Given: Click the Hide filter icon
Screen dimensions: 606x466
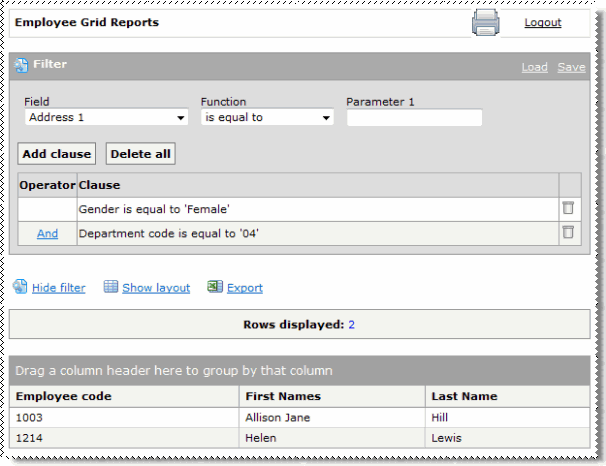Looking at the screenshot, I should 21,287.
